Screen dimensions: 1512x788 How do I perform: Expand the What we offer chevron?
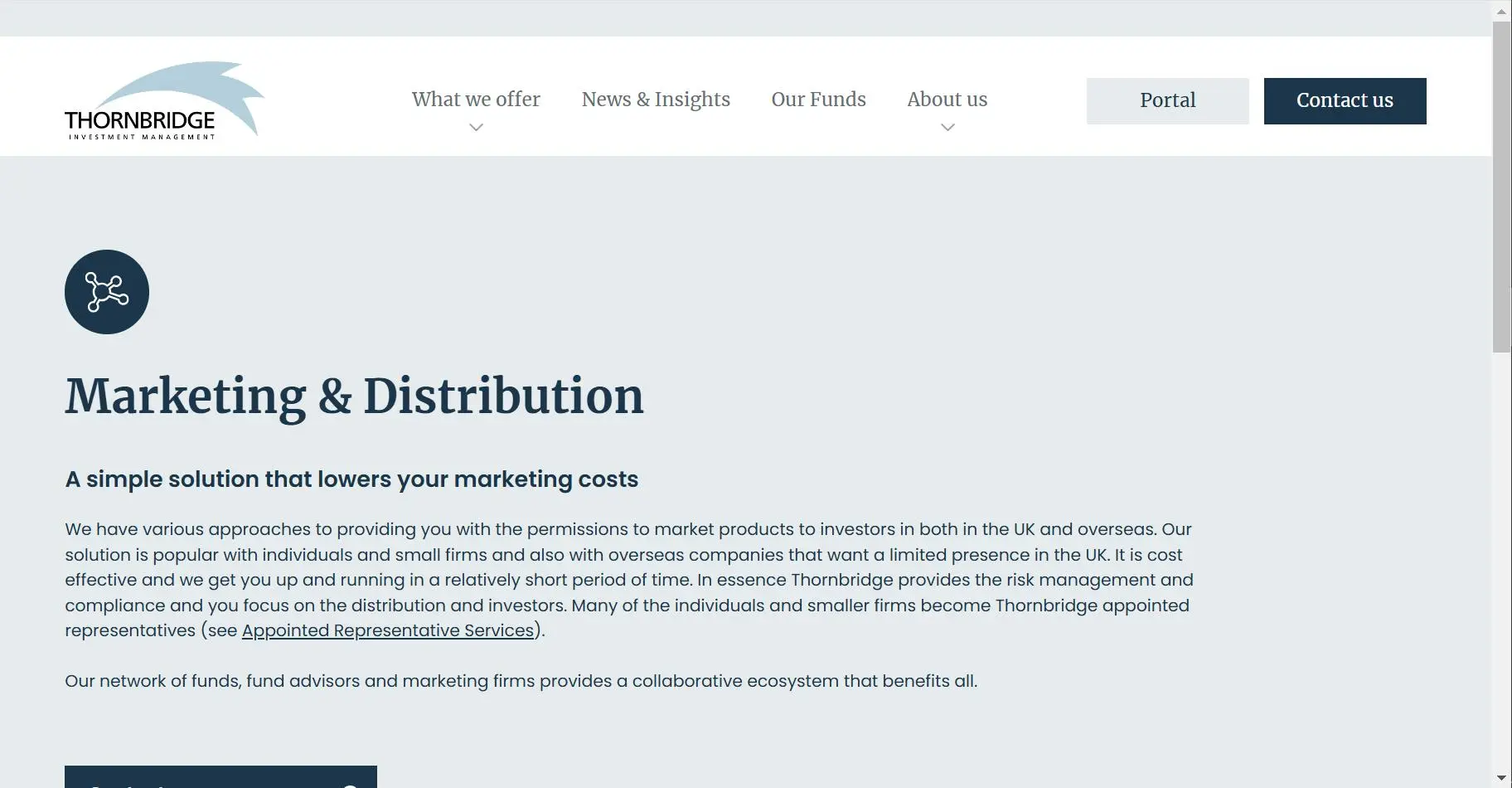coord(476,127)
